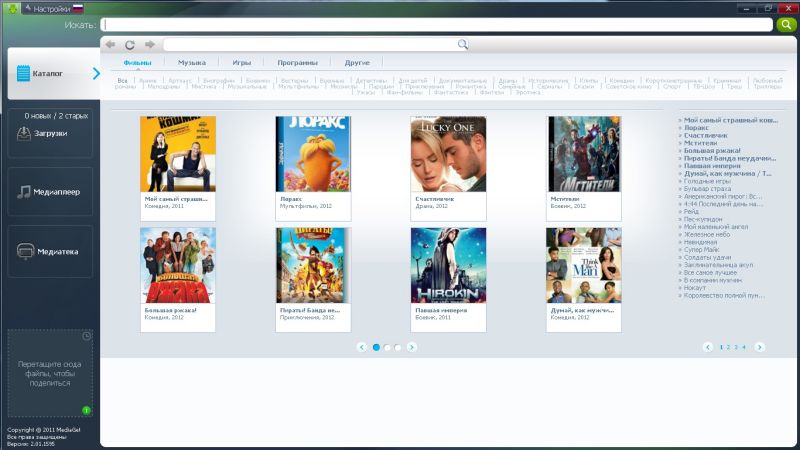Click the small icon atop the share drop area
The image size is (800, 450).
tap(87, 336)
